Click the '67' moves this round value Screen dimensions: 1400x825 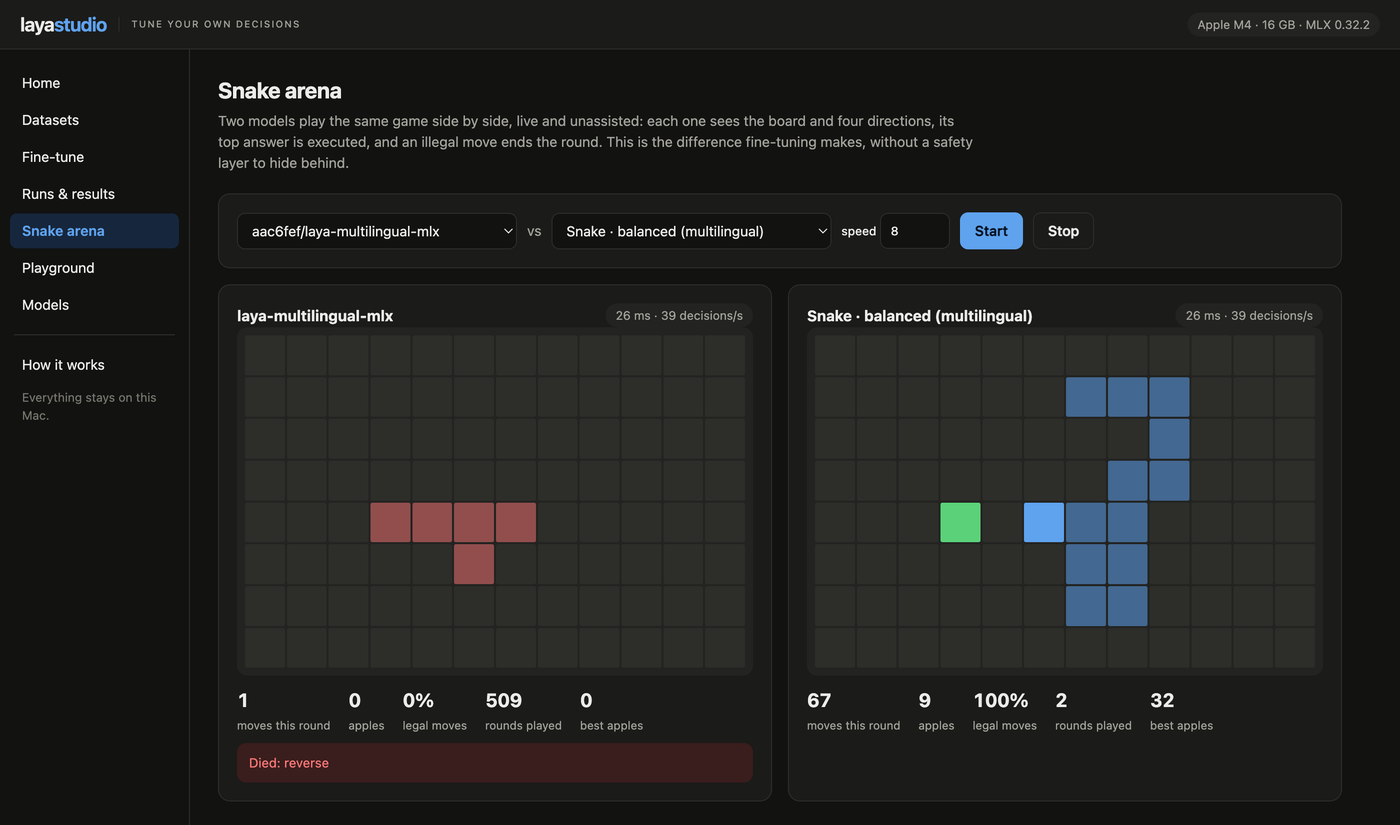[819, 700]
